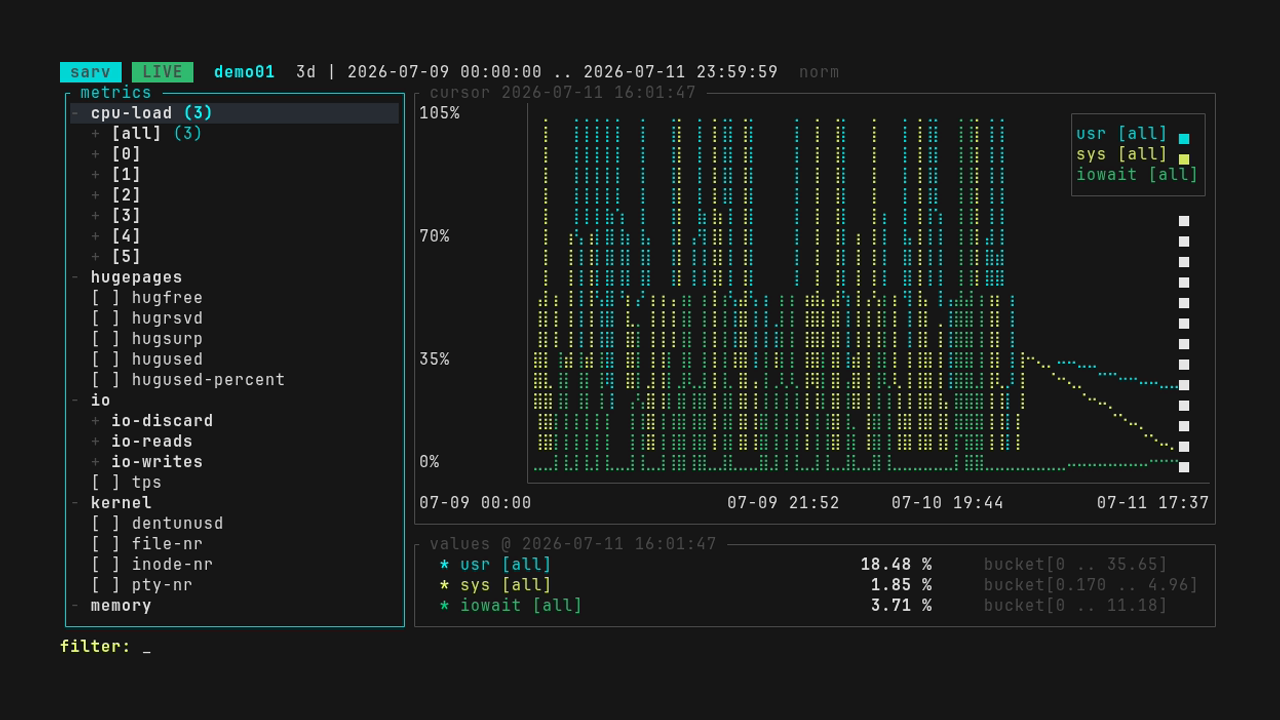Click the demo01 host label
This screenshot has height=720, width=1280.
244,72
